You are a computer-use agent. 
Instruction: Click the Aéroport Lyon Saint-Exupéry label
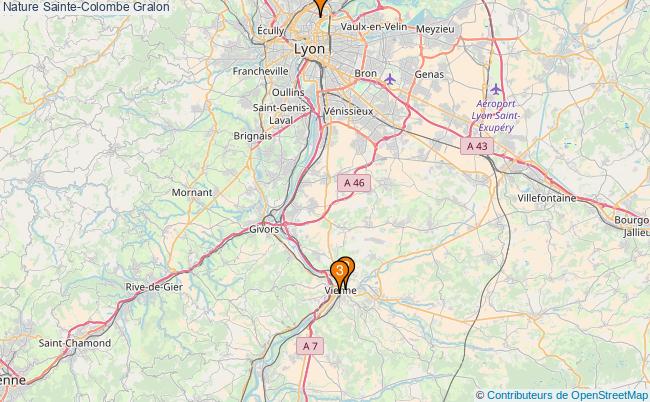[x=496, y=116]
